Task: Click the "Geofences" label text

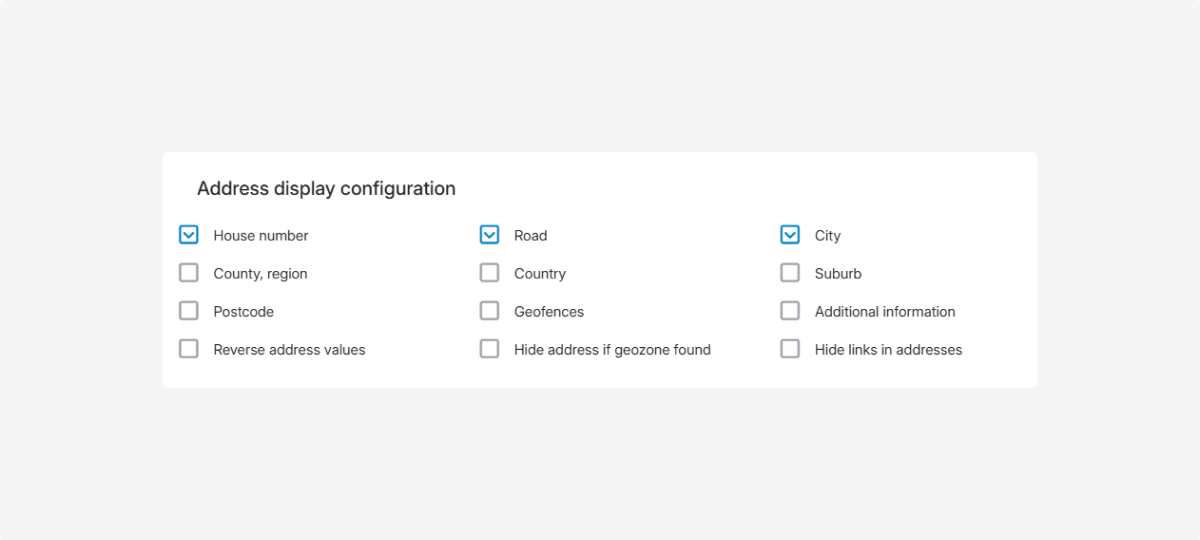Action: click(548, 312)
